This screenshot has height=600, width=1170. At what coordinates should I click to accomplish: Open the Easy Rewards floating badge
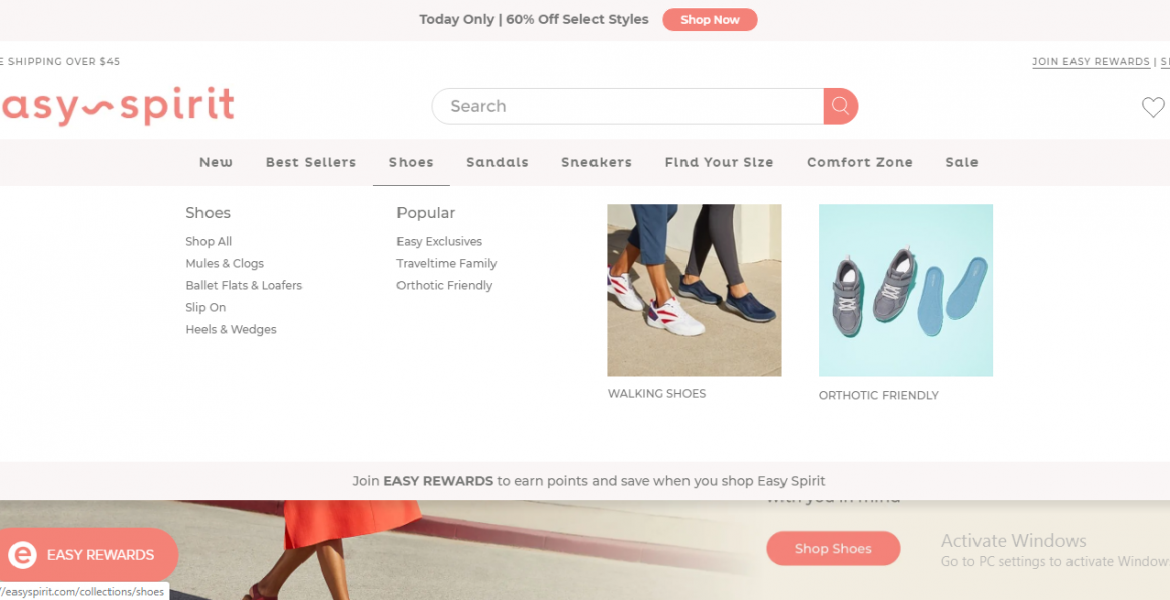point(88,555)
